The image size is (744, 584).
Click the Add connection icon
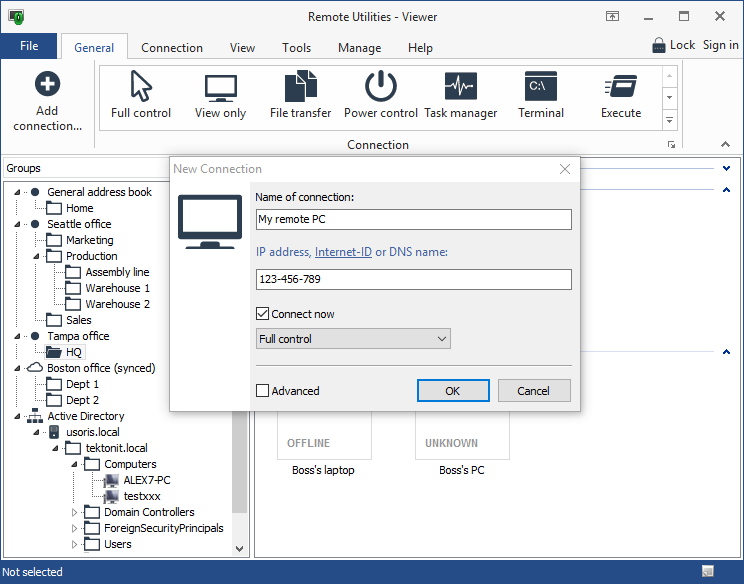(x=47, y=85)
